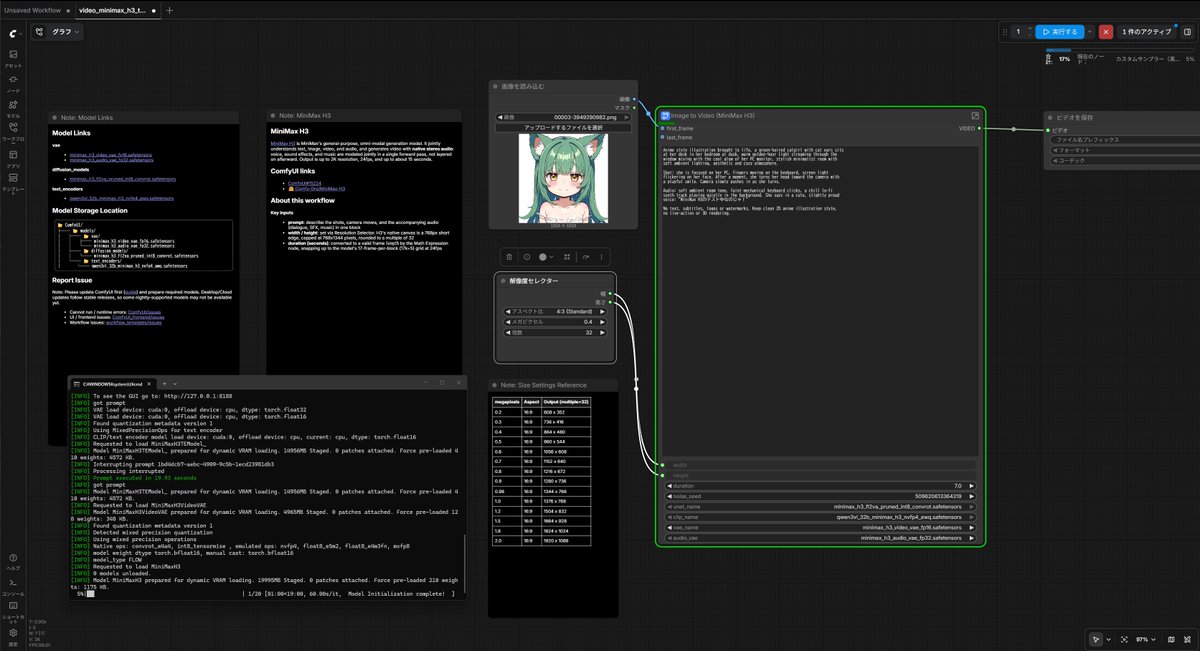Open the 1件のアクティブ jobs button
Screen dimensions: 1200x651
point(1146,32)
